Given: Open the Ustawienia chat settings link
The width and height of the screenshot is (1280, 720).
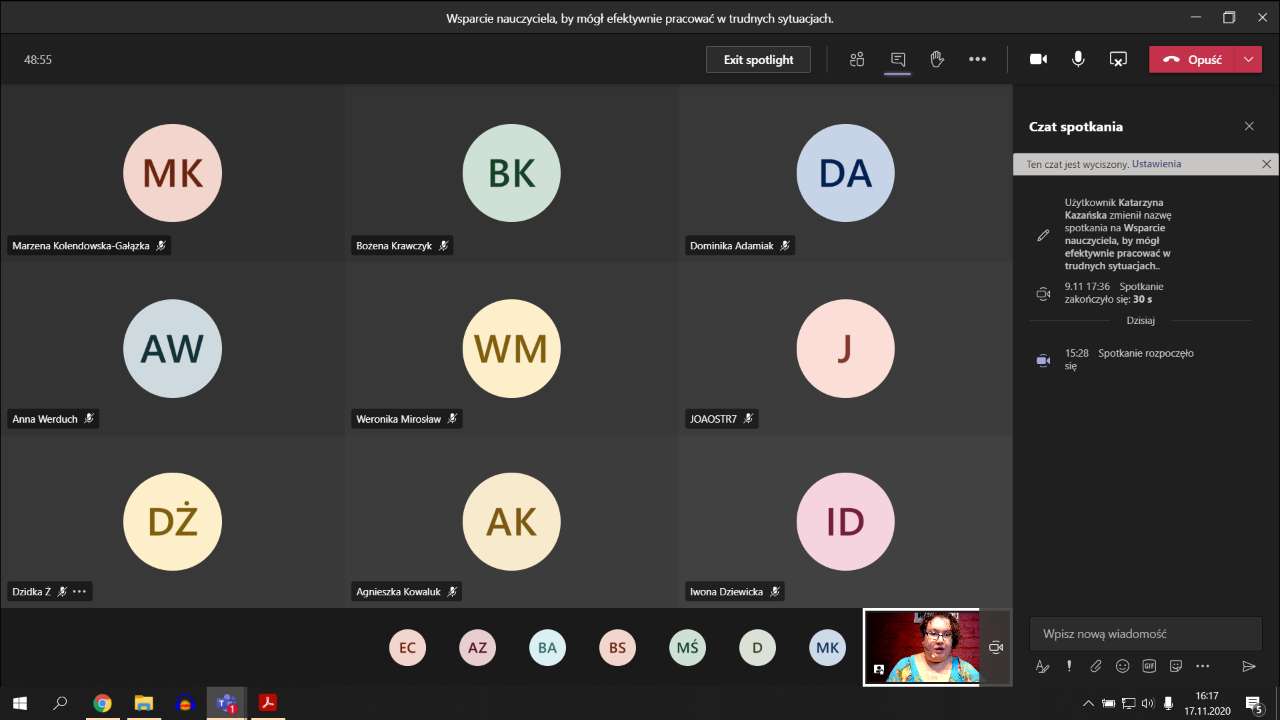Looking at the screenshot, I should (1156, 164).
